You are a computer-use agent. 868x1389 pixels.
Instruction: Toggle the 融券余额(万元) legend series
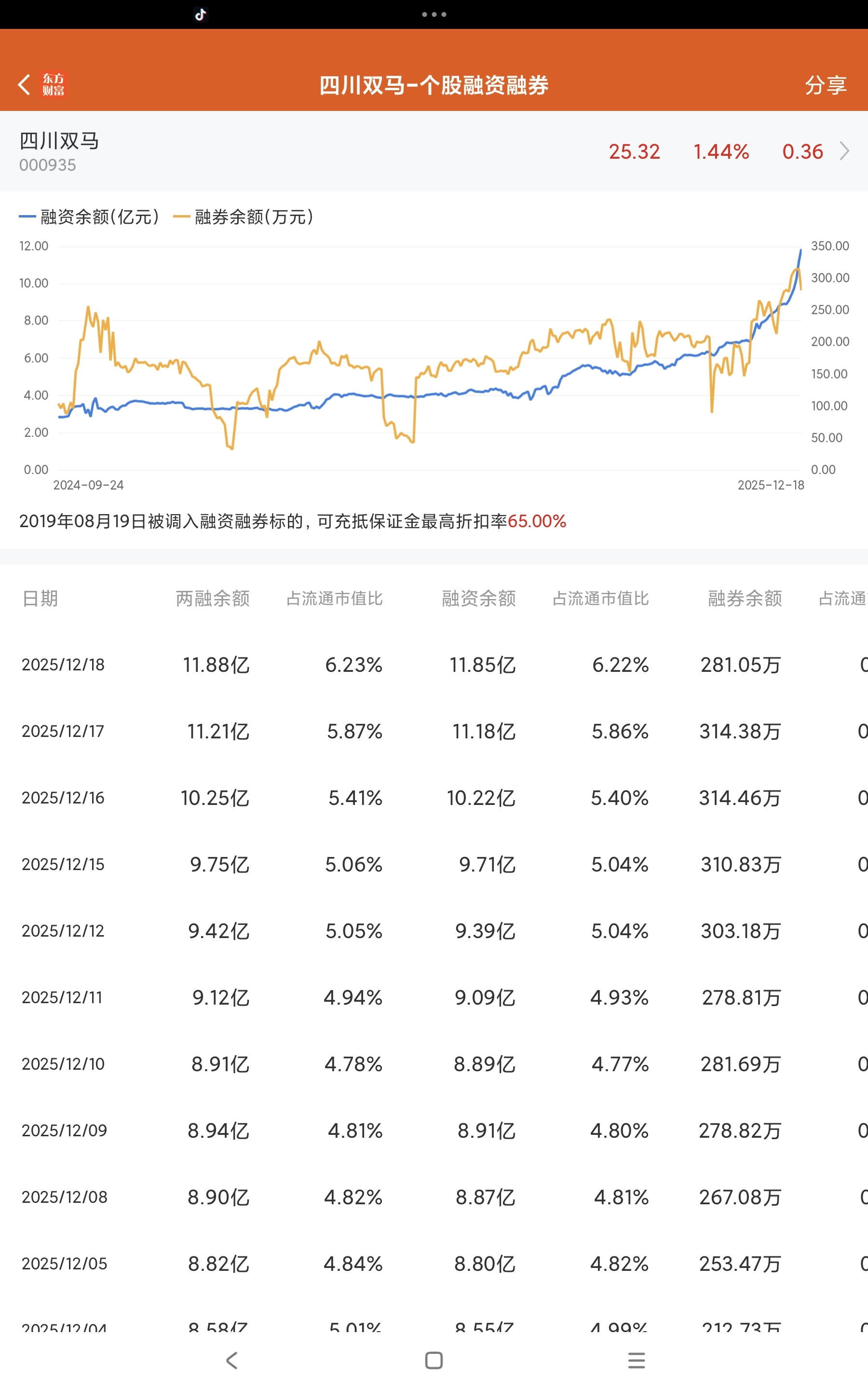coord(244,217)
